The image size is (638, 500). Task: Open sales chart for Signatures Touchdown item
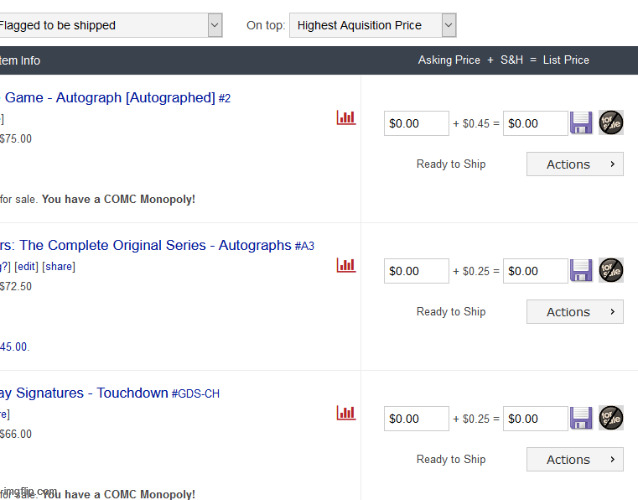click(346, 413)
